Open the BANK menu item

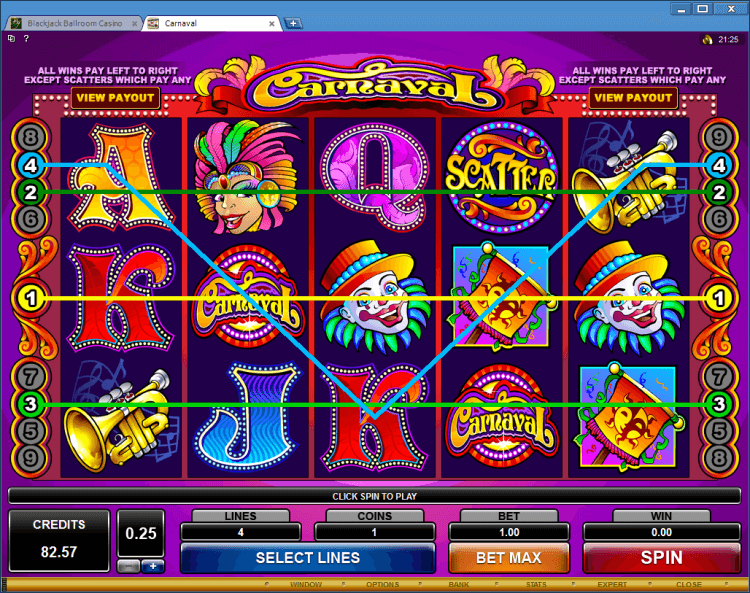click(459, 584)
